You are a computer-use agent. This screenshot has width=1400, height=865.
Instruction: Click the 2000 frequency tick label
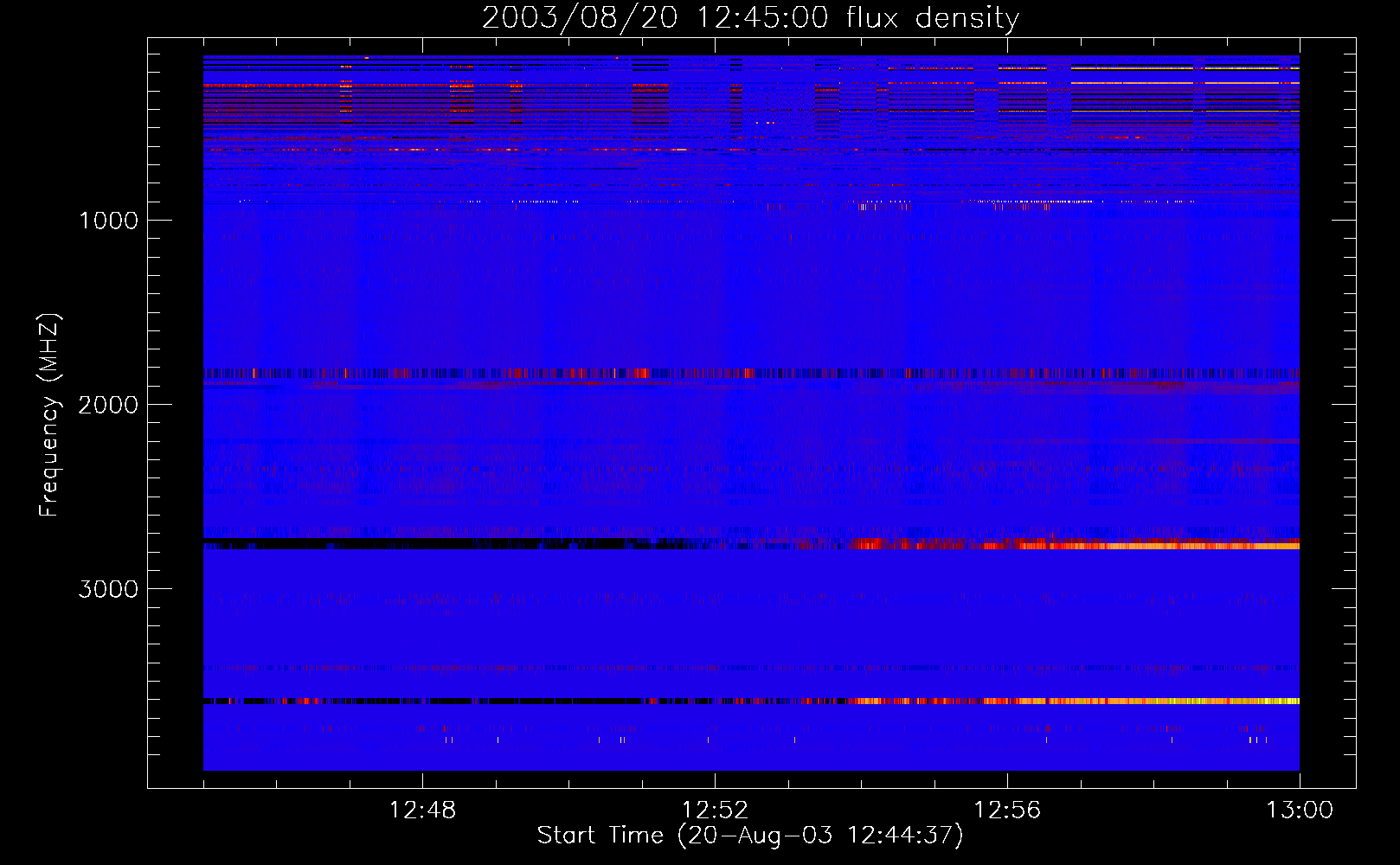108,405
